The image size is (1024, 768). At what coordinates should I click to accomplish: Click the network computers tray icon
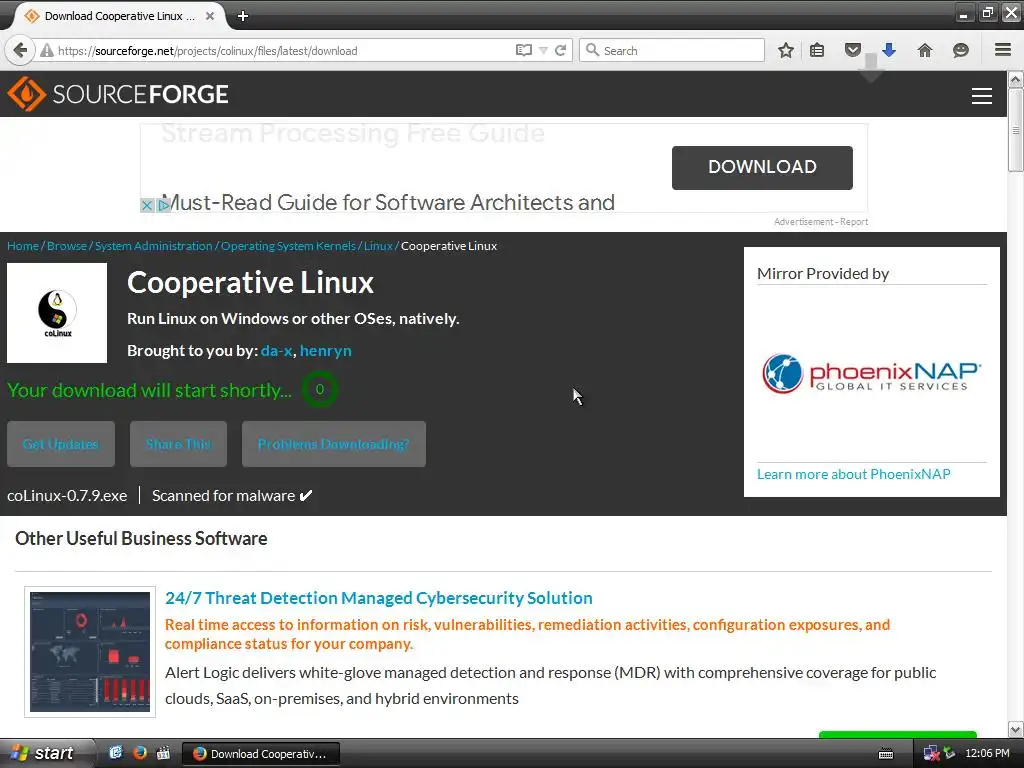931,754
